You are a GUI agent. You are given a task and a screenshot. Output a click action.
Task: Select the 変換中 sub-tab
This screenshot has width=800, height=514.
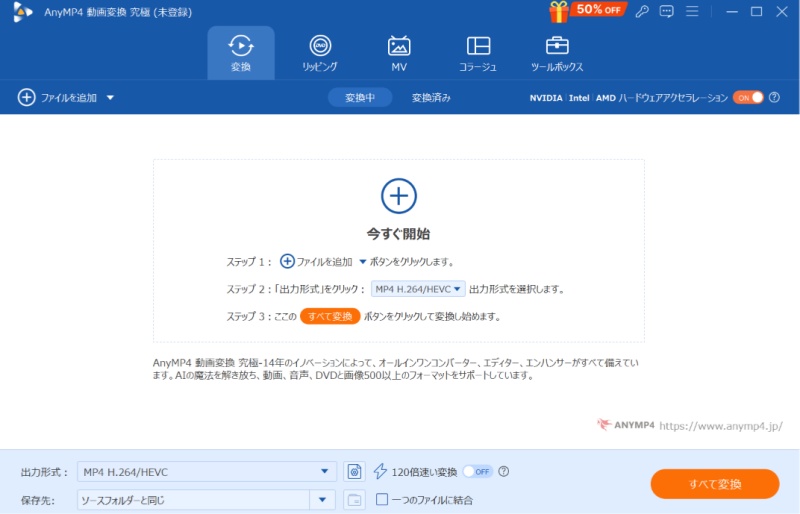[x=360, y=97]
